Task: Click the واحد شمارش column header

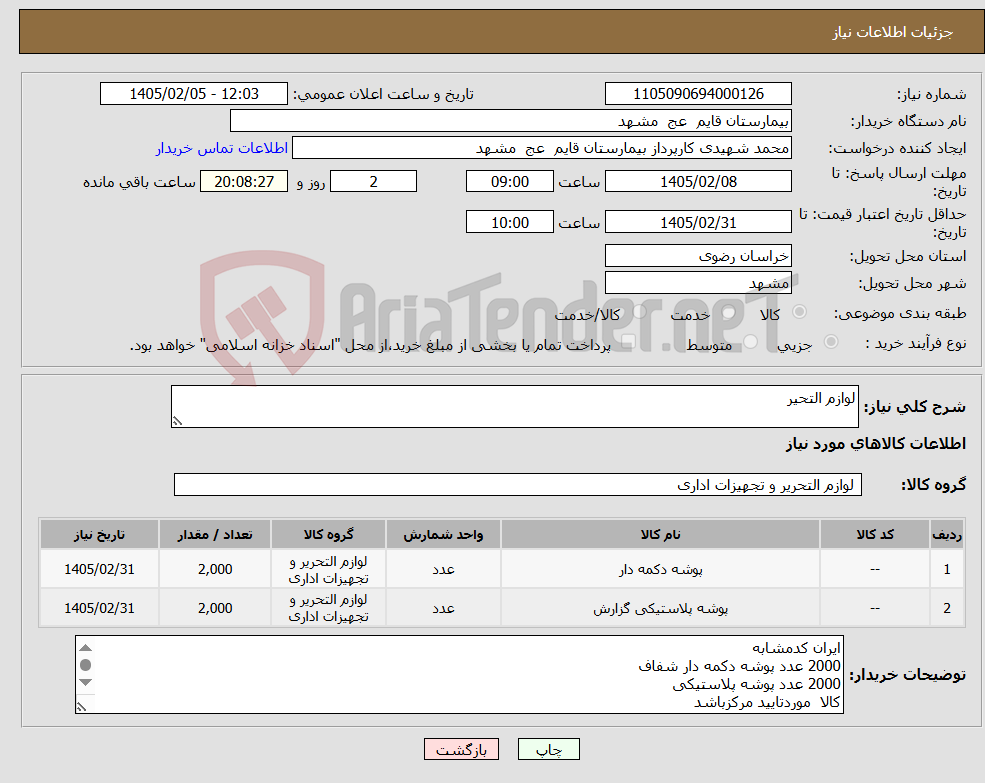Action: pyautogui.click(x=443, y=534)
